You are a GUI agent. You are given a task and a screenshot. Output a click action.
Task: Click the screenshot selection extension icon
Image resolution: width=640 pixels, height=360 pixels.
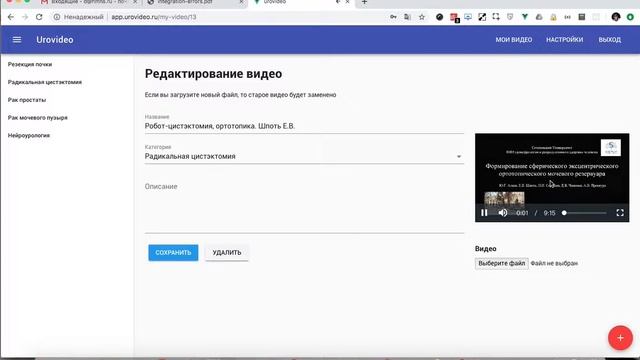point(496,17)
